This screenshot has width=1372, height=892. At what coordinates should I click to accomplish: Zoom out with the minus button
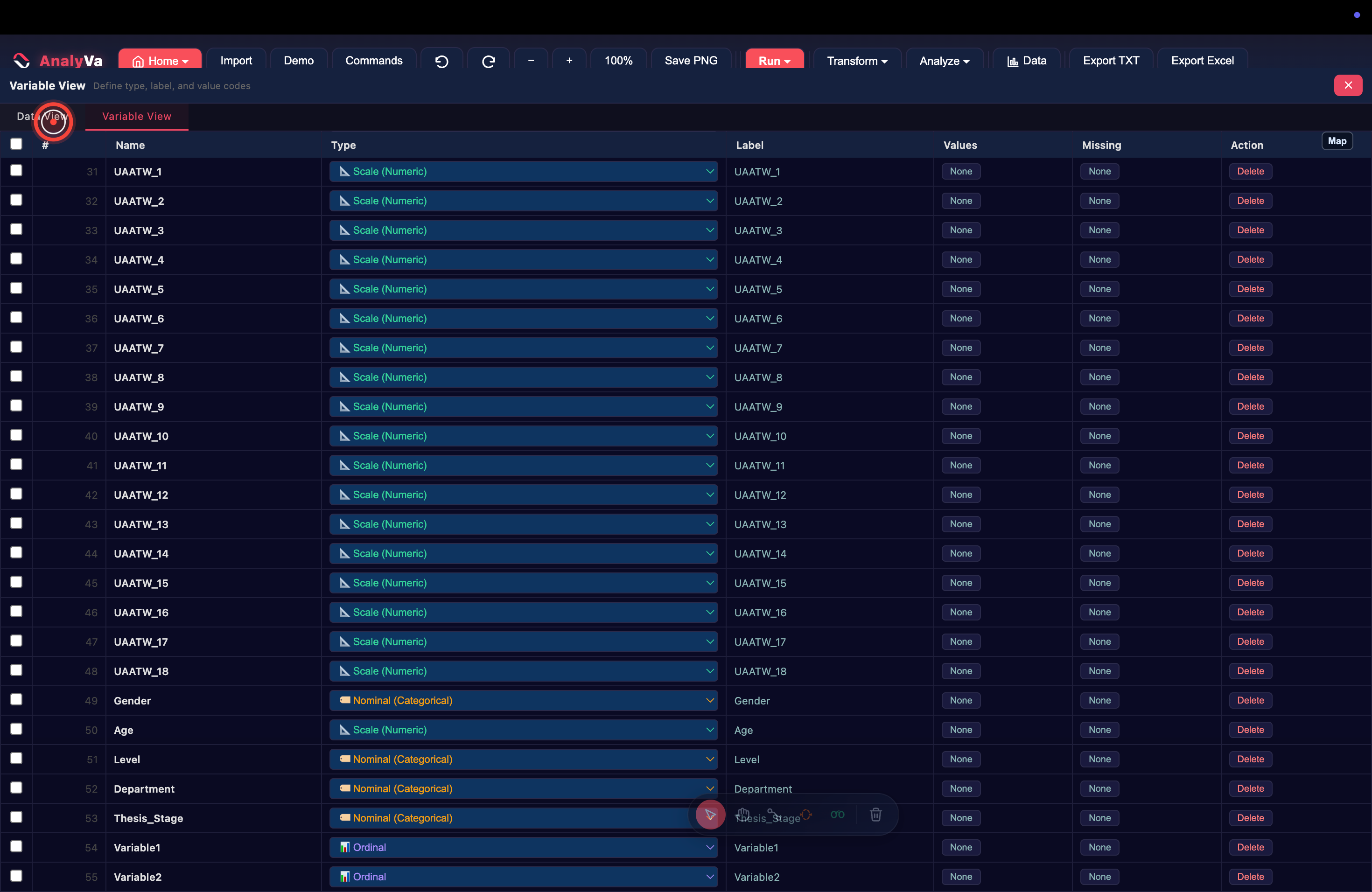(530, 61)
